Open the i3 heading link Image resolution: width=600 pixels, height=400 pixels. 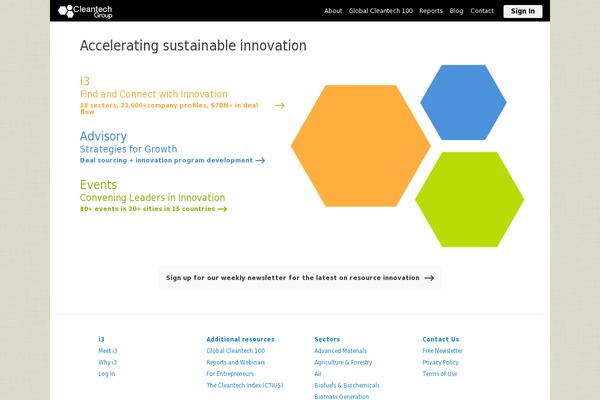click(x=85, y=81)
